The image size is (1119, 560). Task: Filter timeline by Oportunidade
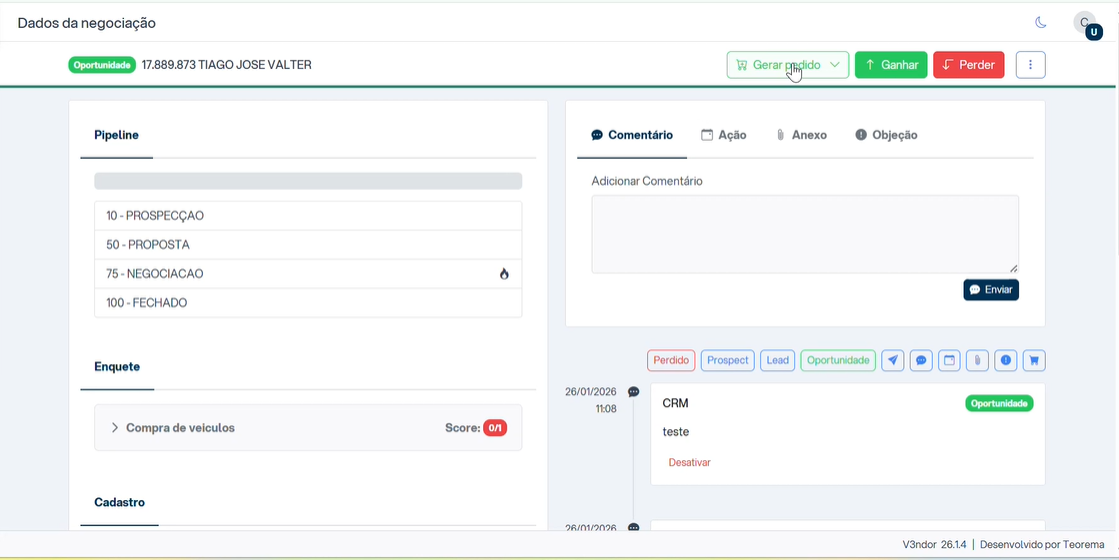tap(838, 360)
